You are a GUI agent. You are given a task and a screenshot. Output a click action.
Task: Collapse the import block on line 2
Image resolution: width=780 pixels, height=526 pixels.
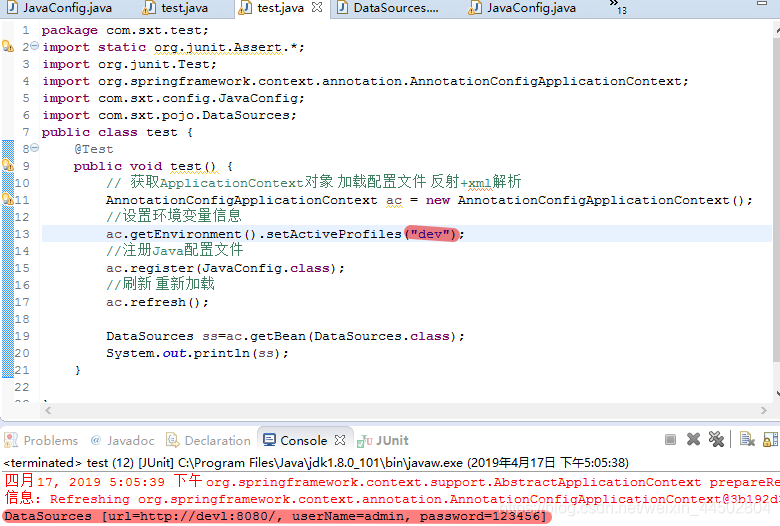34,46
